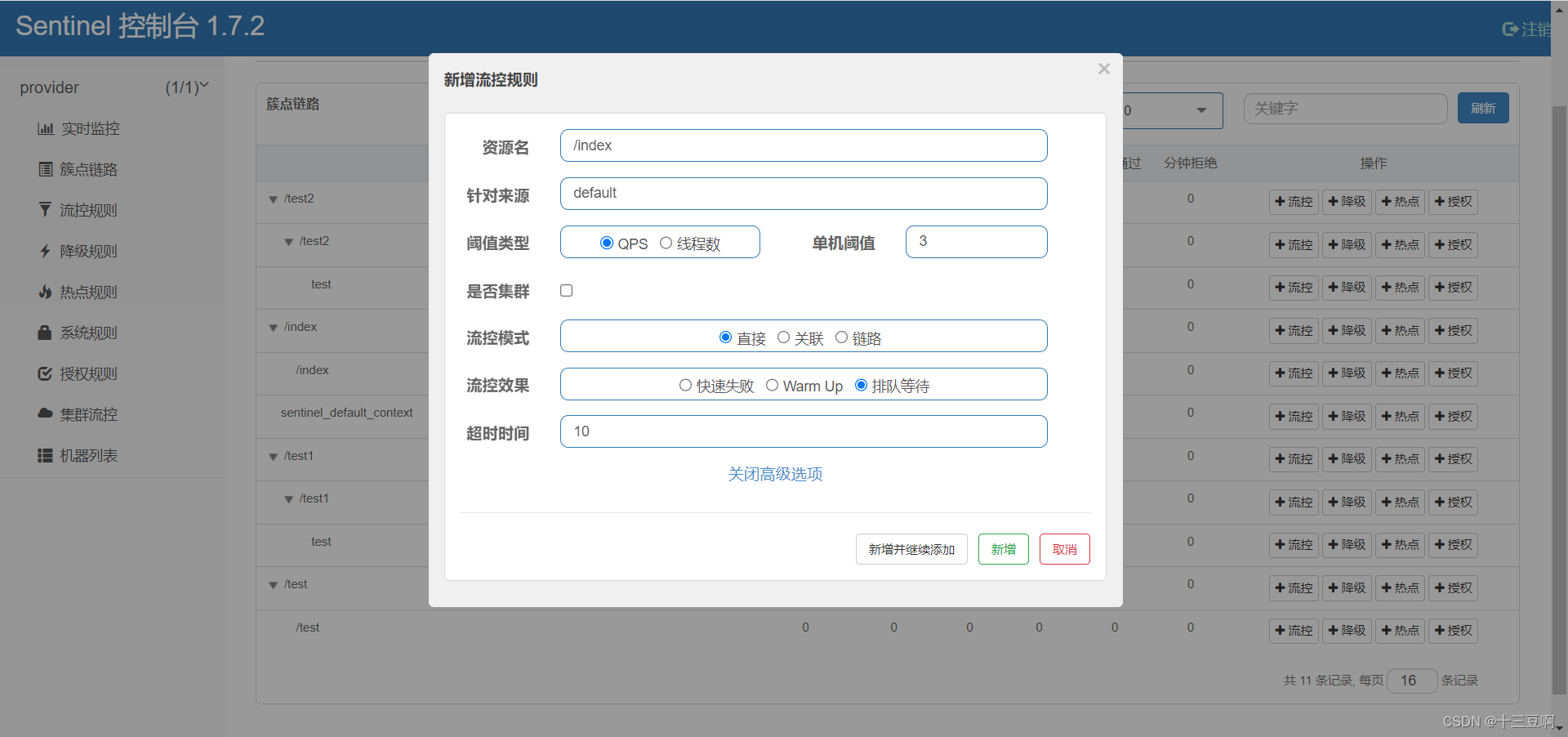Add flow rule for /test2 top row
Viewport: 1568px width, 737px height.
[x=1294, y=202]
